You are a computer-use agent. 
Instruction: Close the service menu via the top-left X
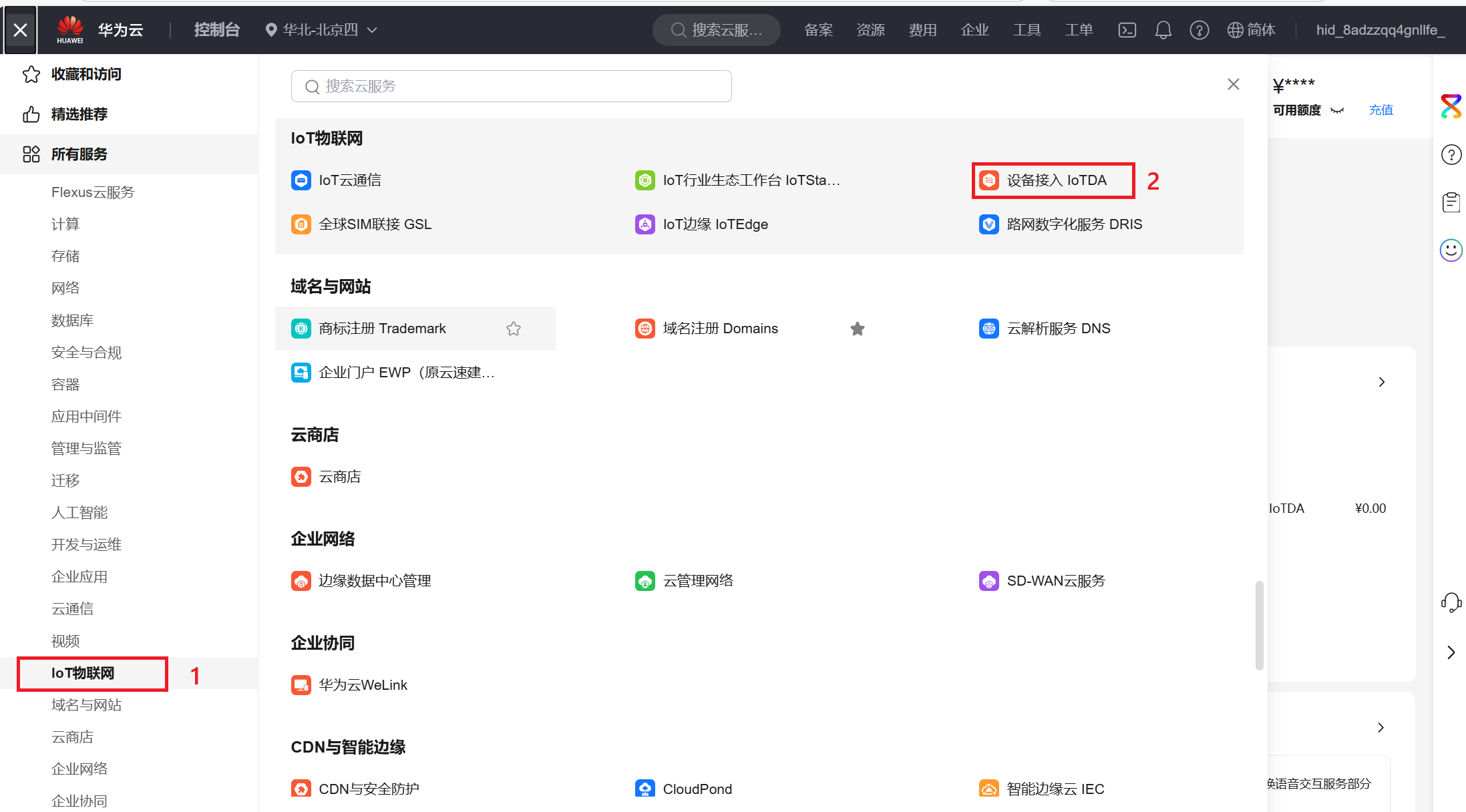click(21, 30)
